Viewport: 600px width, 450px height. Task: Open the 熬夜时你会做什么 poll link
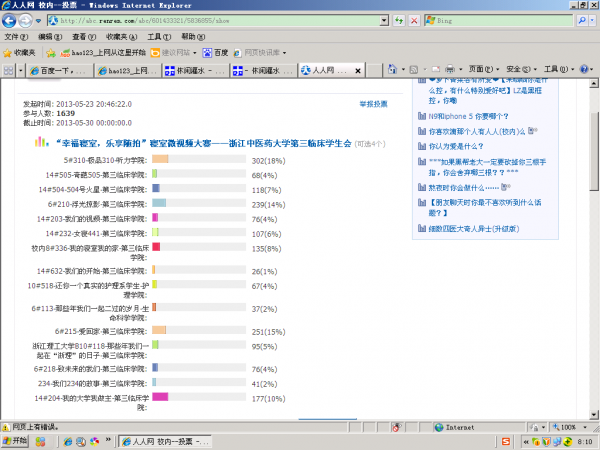point(464,188)
